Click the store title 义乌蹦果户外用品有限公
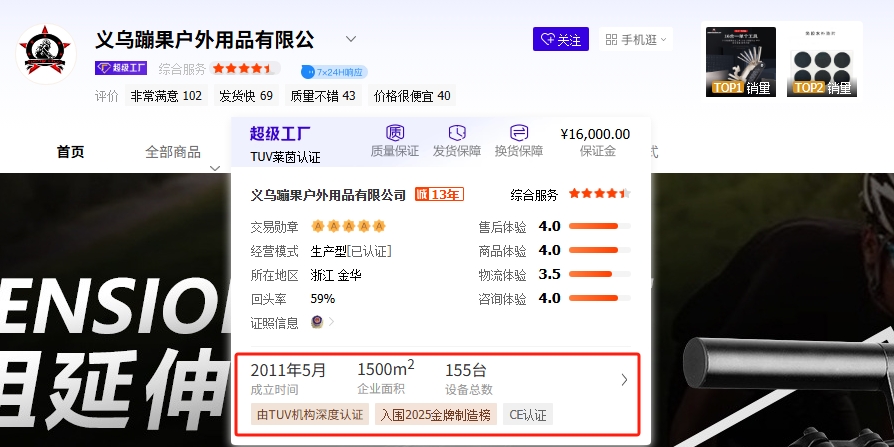 click(205, 39)
